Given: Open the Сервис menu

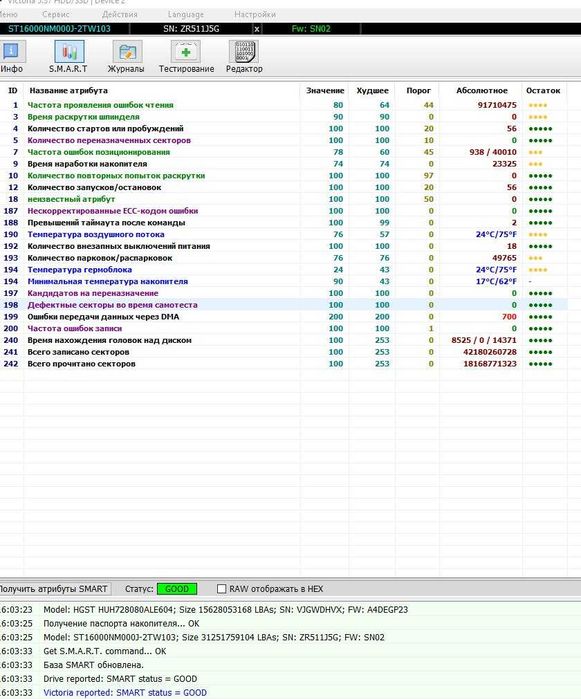Looking at the screenshot, I should [56, 14].
